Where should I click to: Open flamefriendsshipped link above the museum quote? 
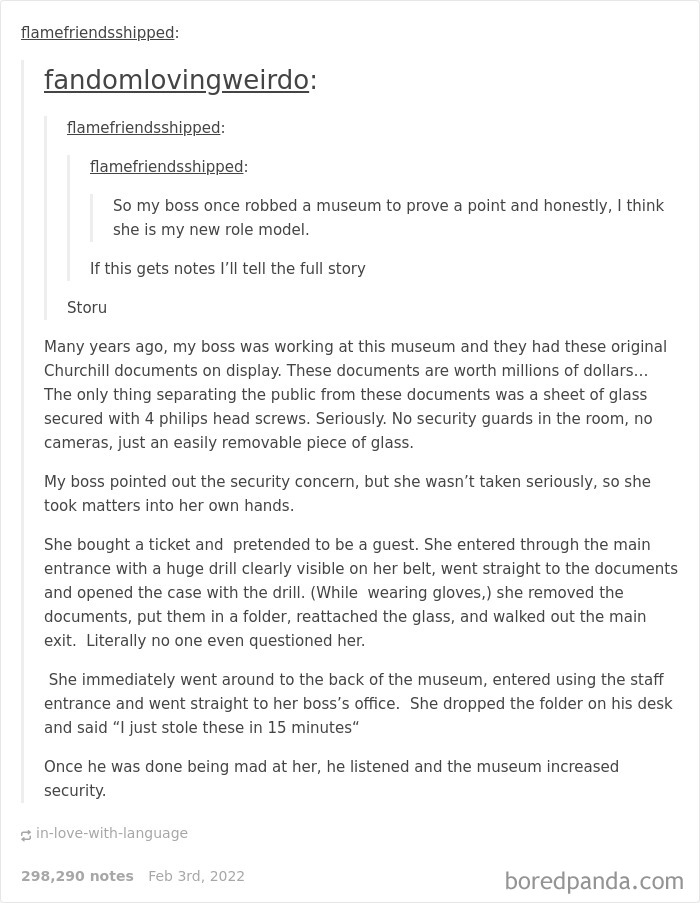click(166, 167)
